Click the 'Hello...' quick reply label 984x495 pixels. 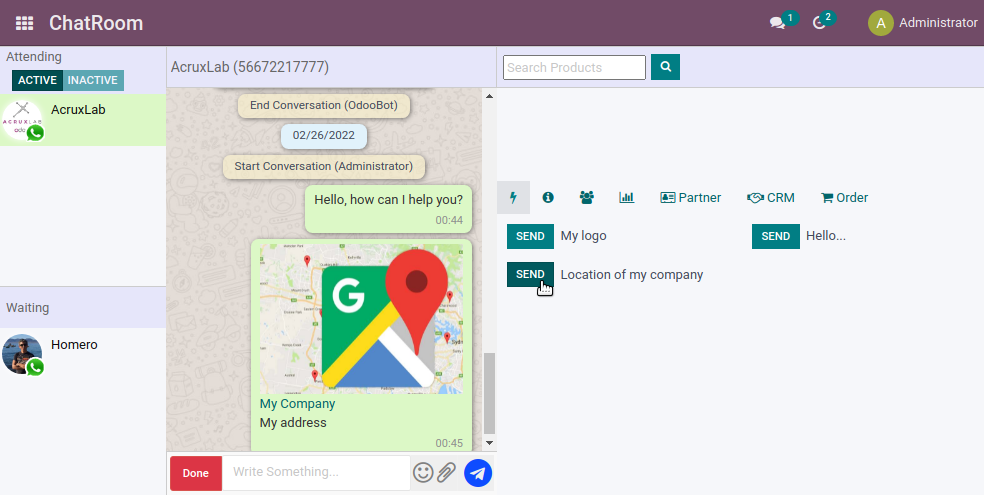(826, 237)
